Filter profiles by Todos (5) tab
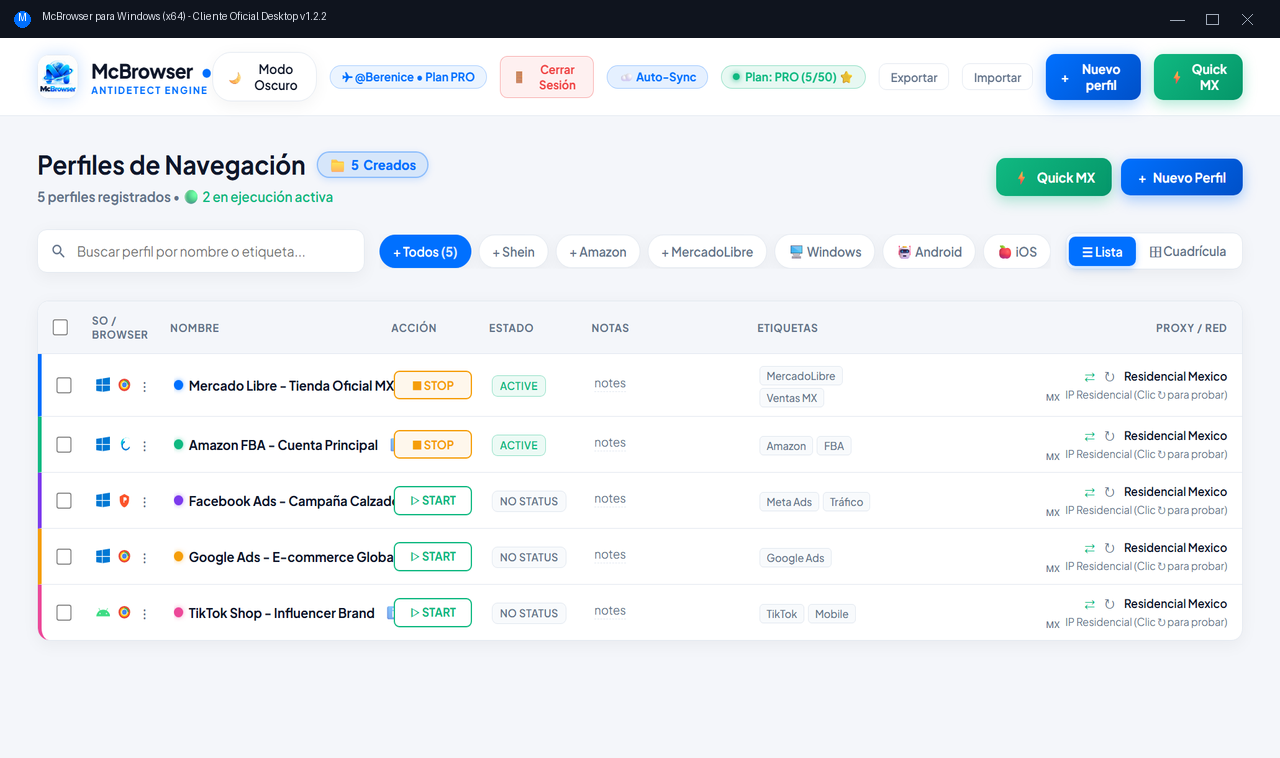1280x758 pixels. (x=425, y=252)
